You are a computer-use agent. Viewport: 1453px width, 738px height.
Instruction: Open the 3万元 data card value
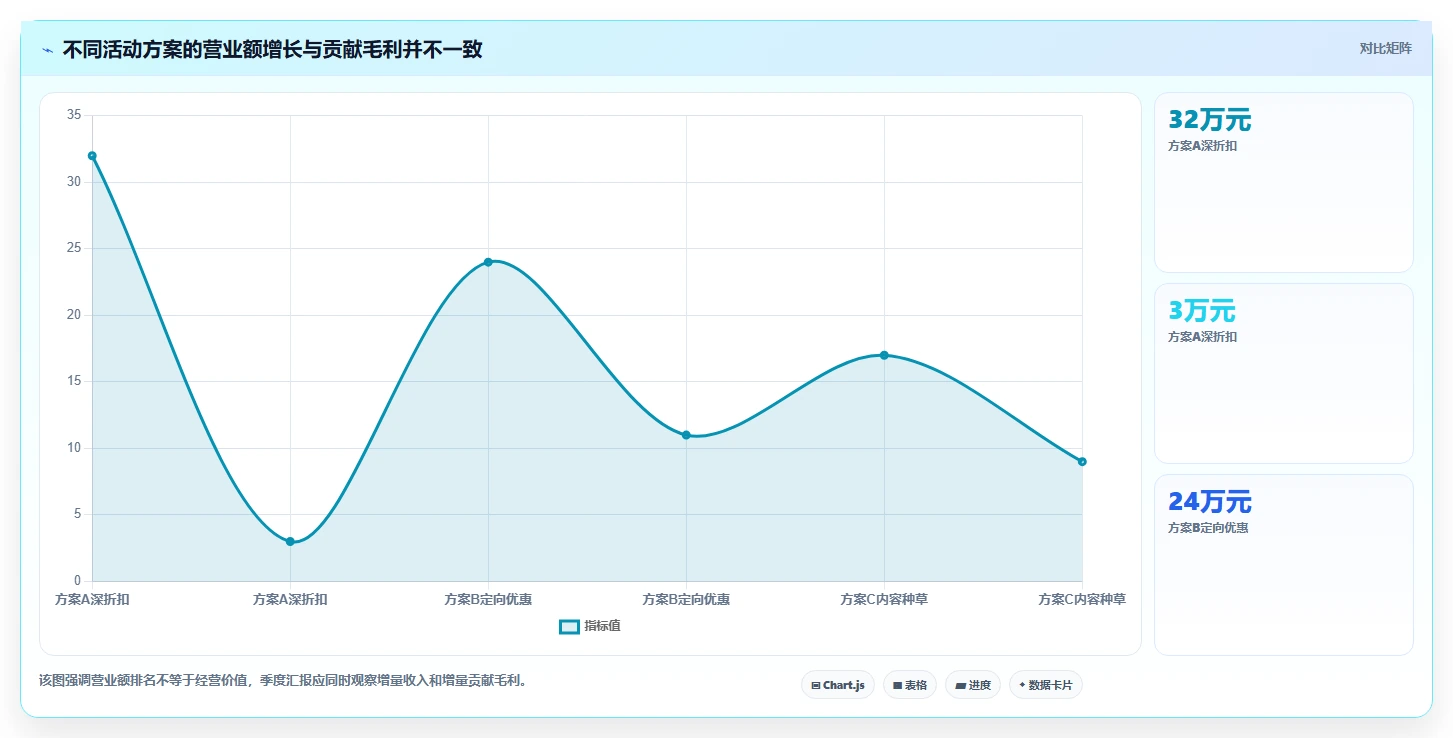(x=1202, y=311)
